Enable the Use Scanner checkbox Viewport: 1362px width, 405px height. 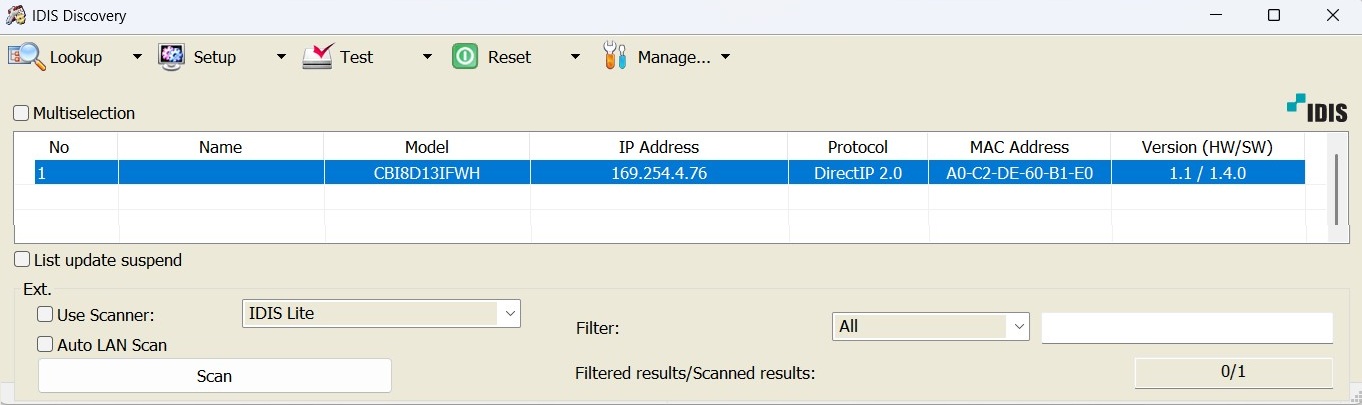(45, 315)
